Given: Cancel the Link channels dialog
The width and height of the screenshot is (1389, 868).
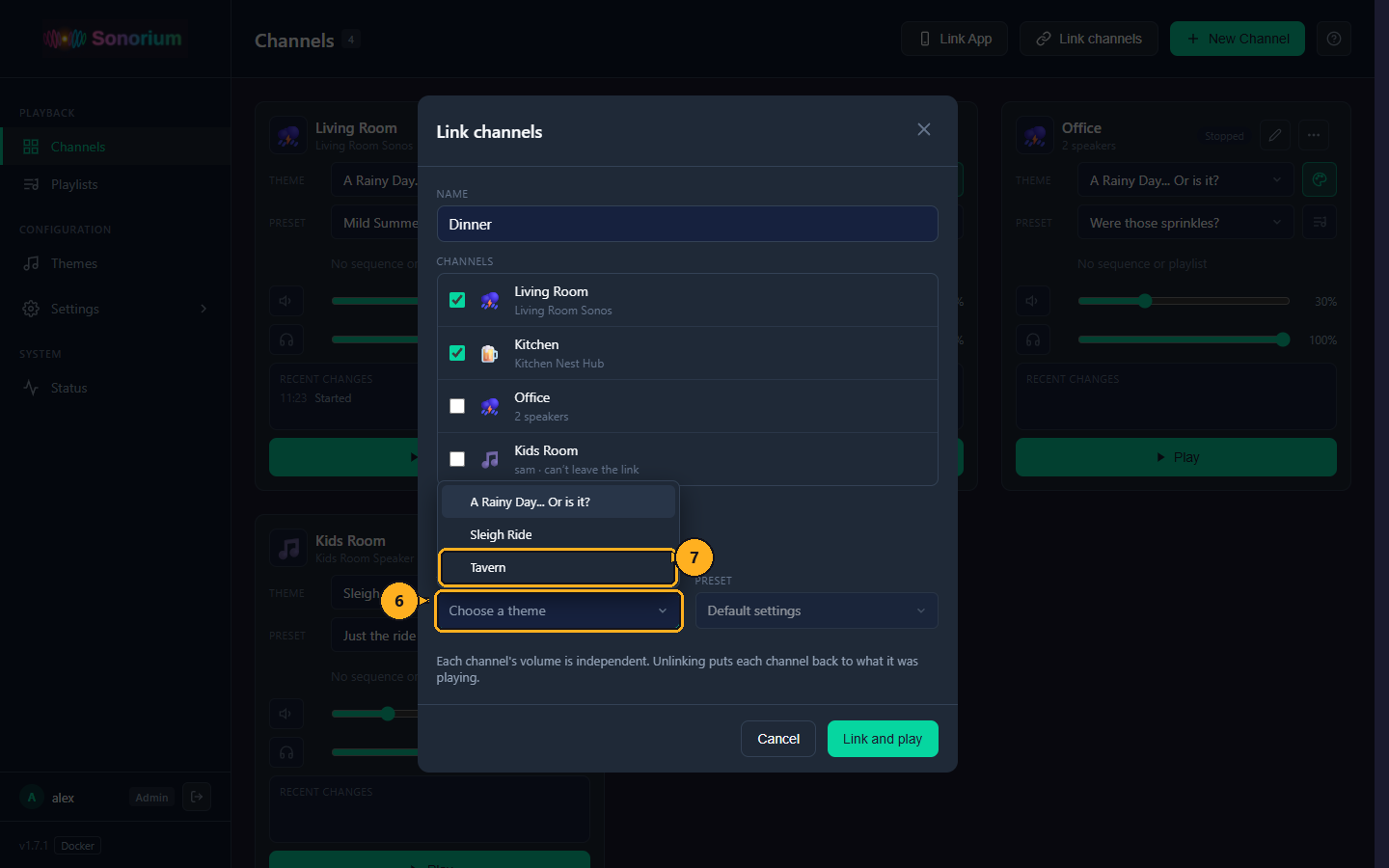Looking at the screenshot, I should [778, 739].
